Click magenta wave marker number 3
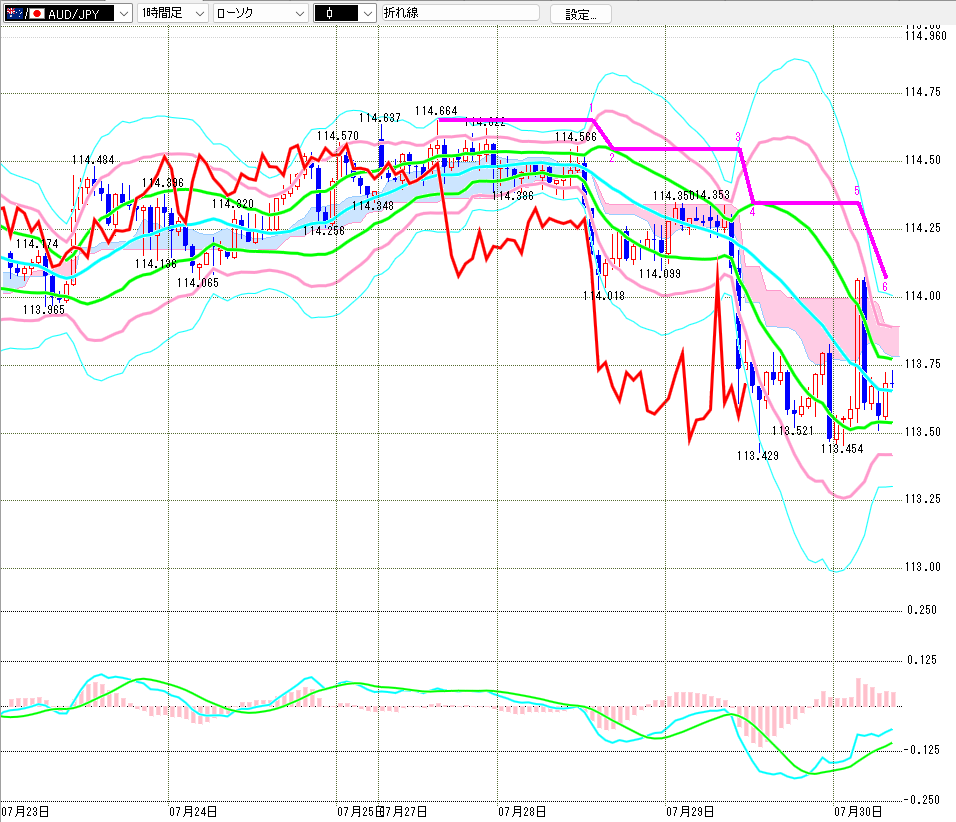956x822 pixels. click(738, 137)
